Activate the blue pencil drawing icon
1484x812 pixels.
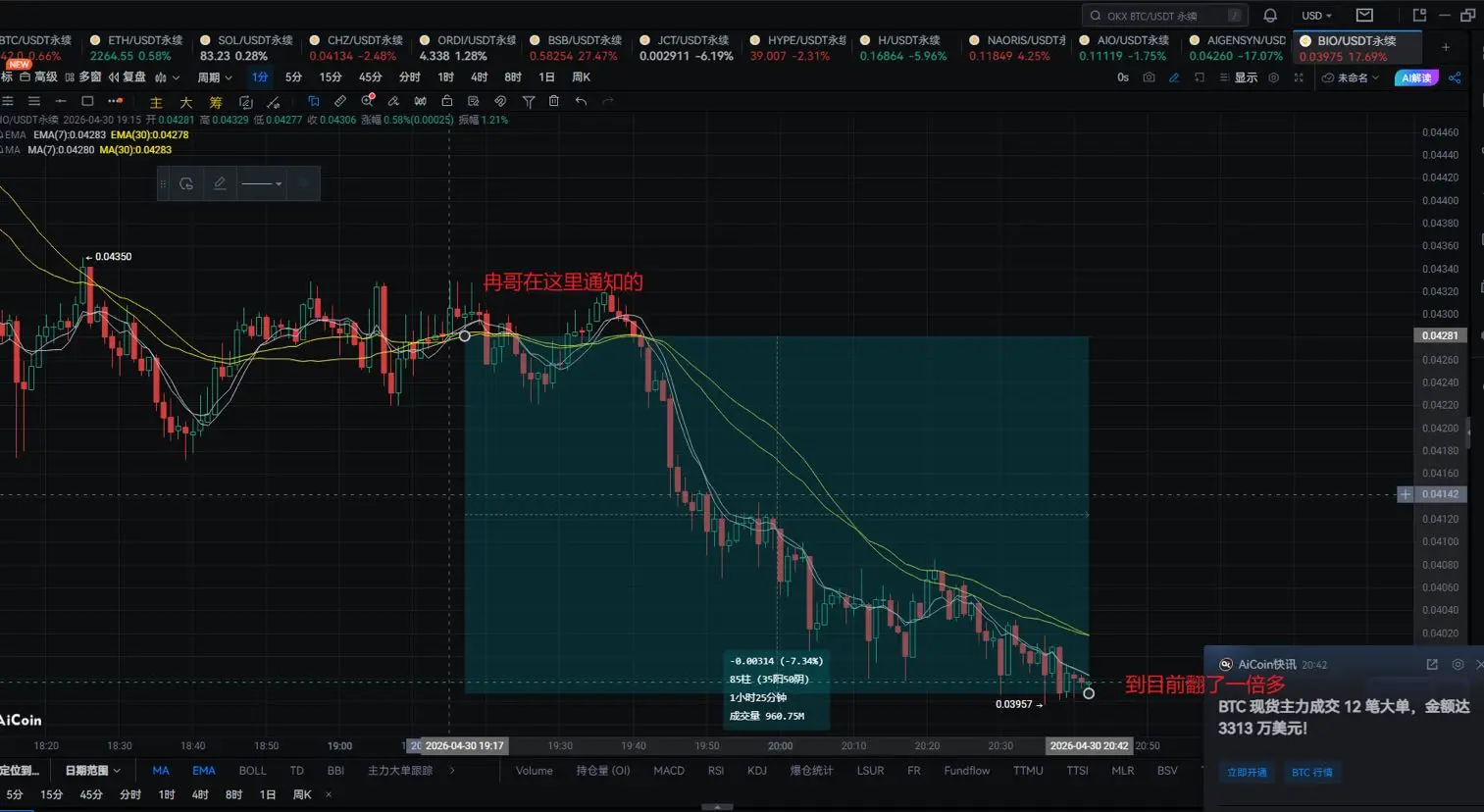tap(1174, 77)
